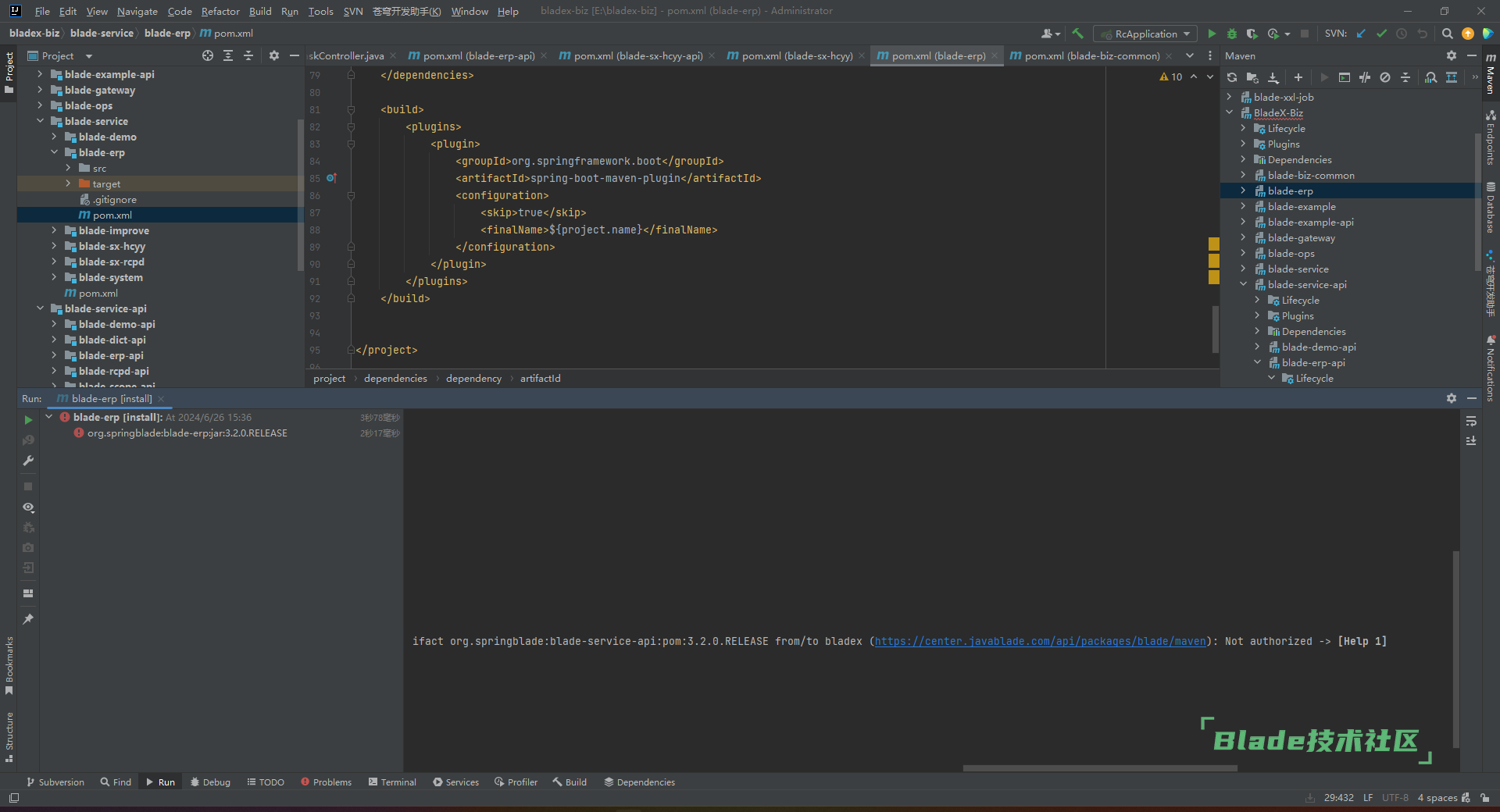Viewport: 1500px width, 812px height.
Task: Click the wrench icon in the Run panel
Action: coord(28,461)
